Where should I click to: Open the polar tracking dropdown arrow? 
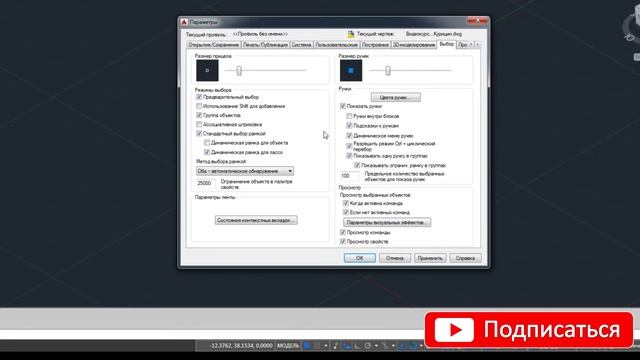(x=376, y=346)
